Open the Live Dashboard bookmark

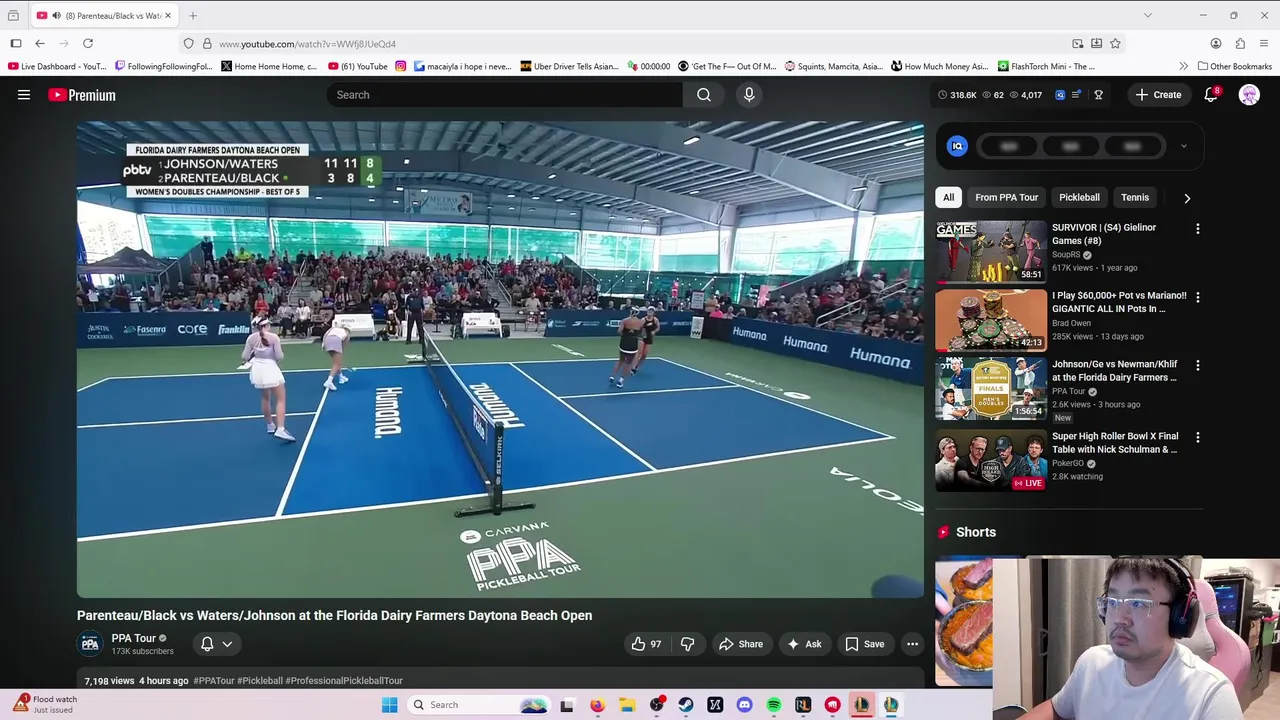(x=57, y=66)
